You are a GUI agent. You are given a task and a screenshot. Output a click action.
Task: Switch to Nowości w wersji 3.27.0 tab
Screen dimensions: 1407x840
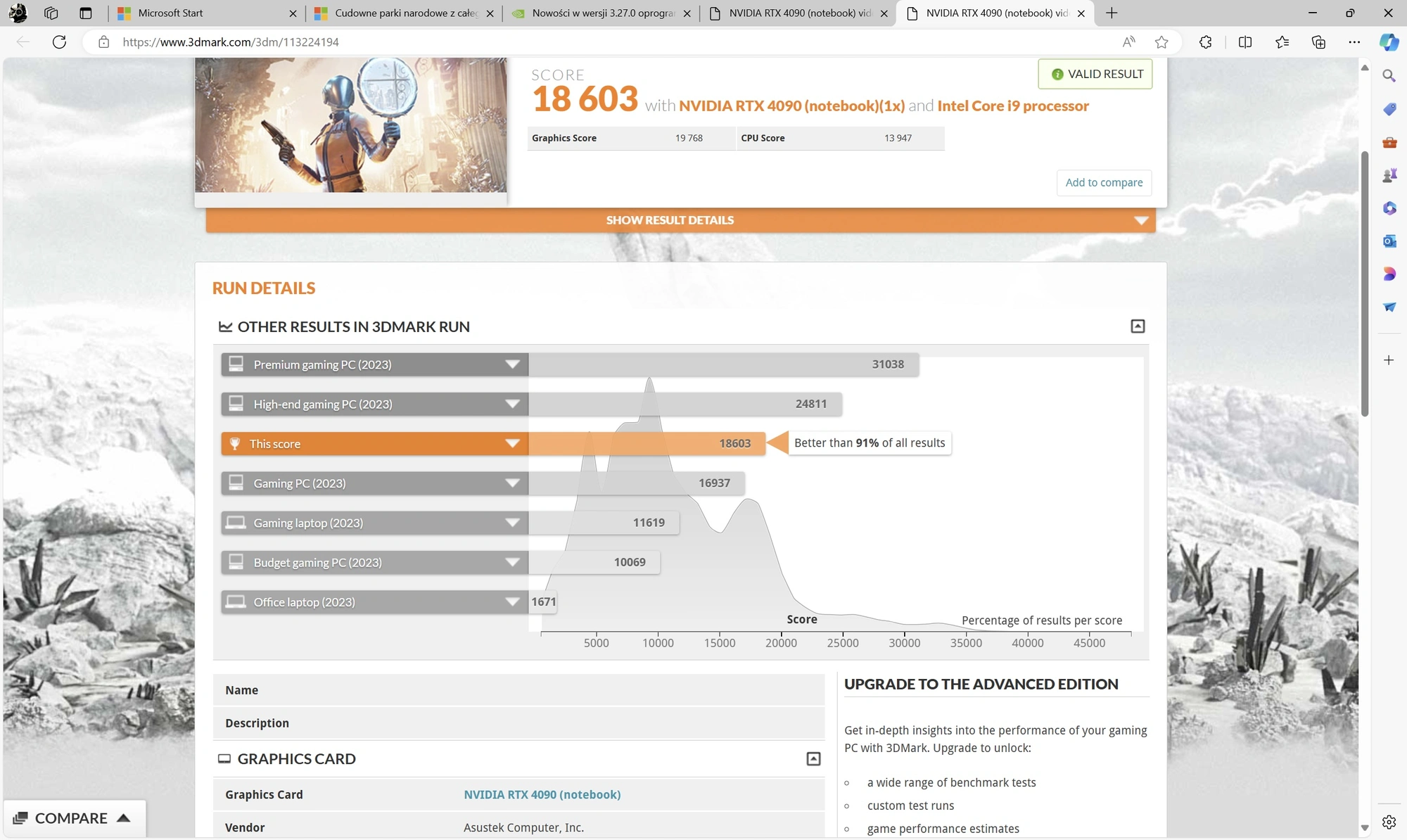point(601,13)
